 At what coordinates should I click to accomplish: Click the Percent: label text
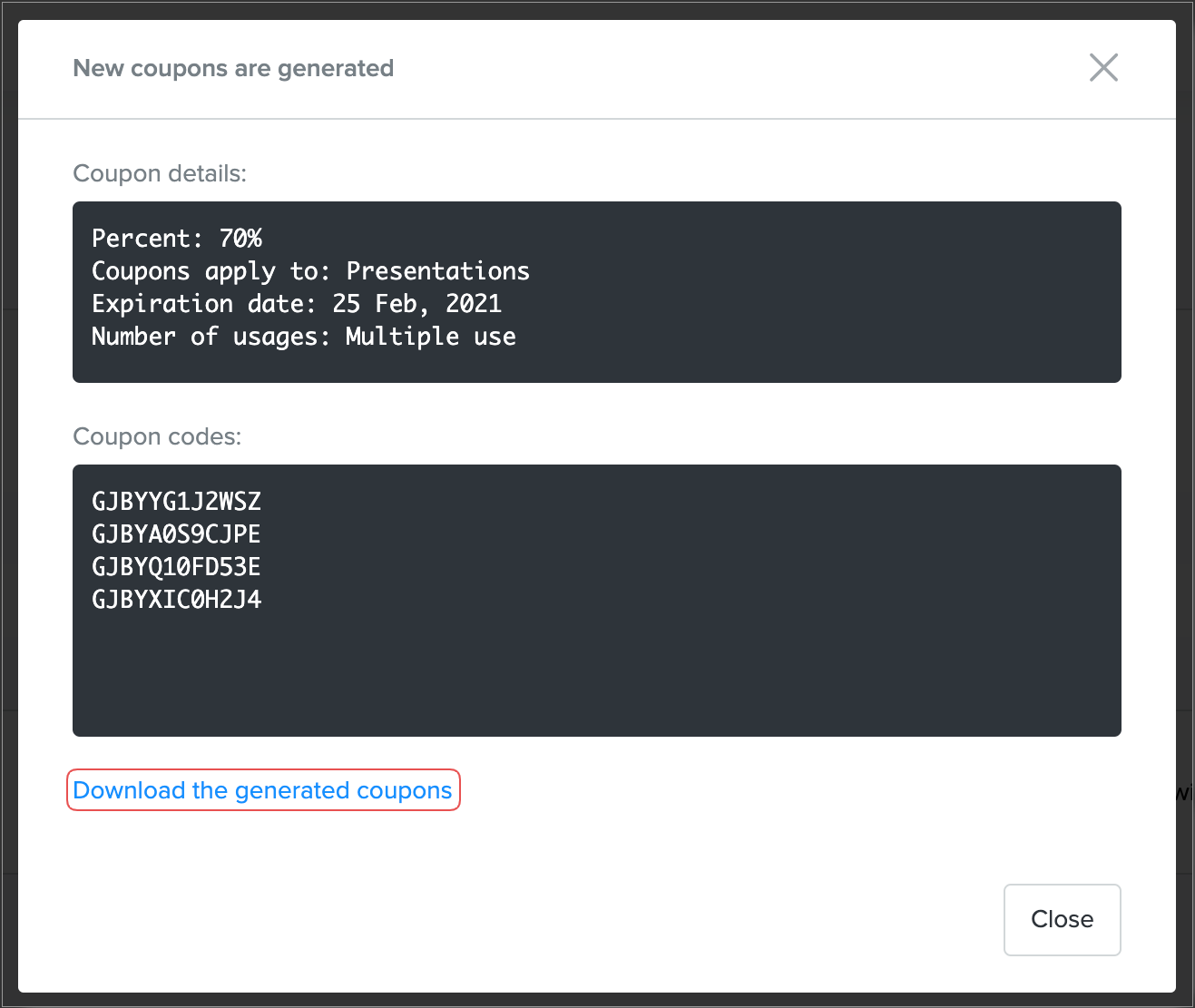tap(147, 239)
